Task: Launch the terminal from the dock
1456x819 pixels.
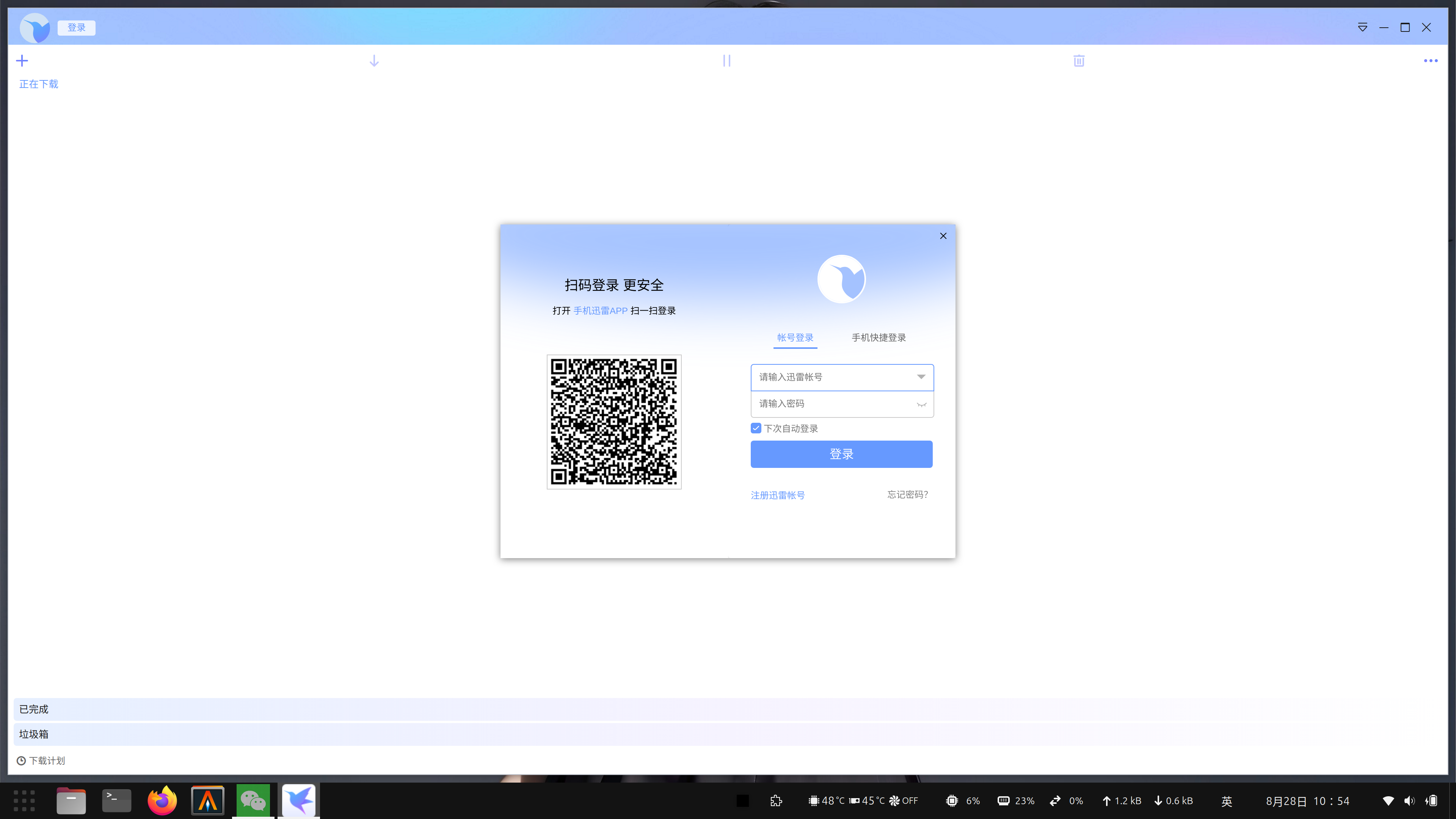Action: click(116, 801)
